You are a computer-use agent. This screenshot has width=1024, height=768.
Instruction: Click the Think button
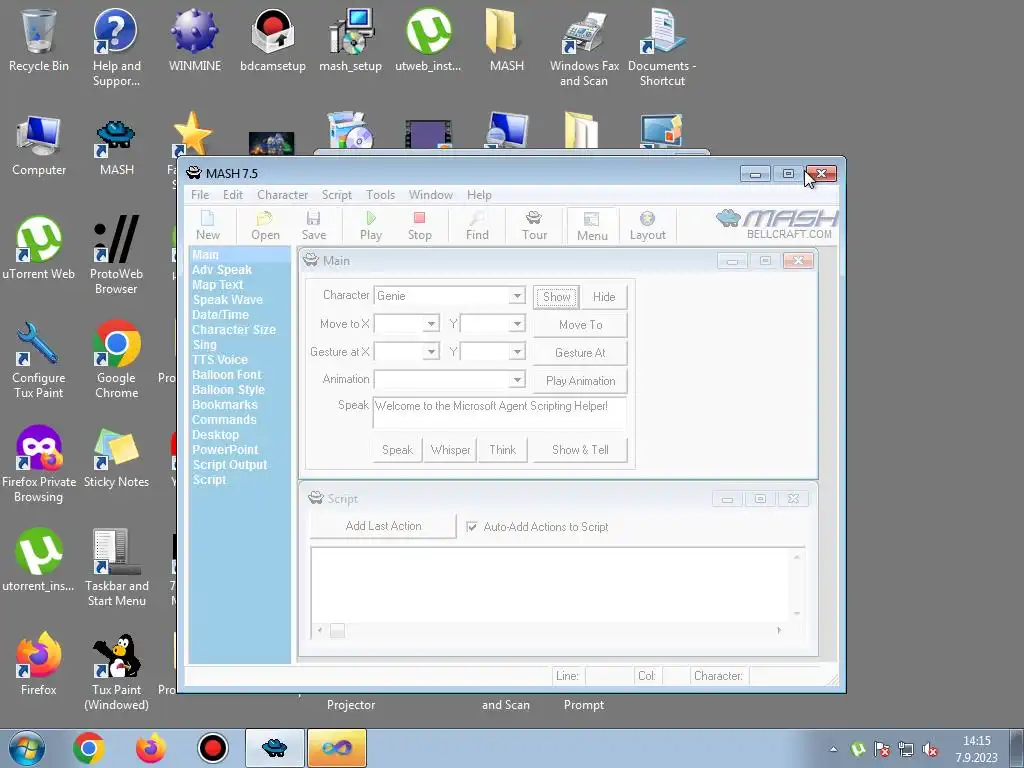[502, 450]
